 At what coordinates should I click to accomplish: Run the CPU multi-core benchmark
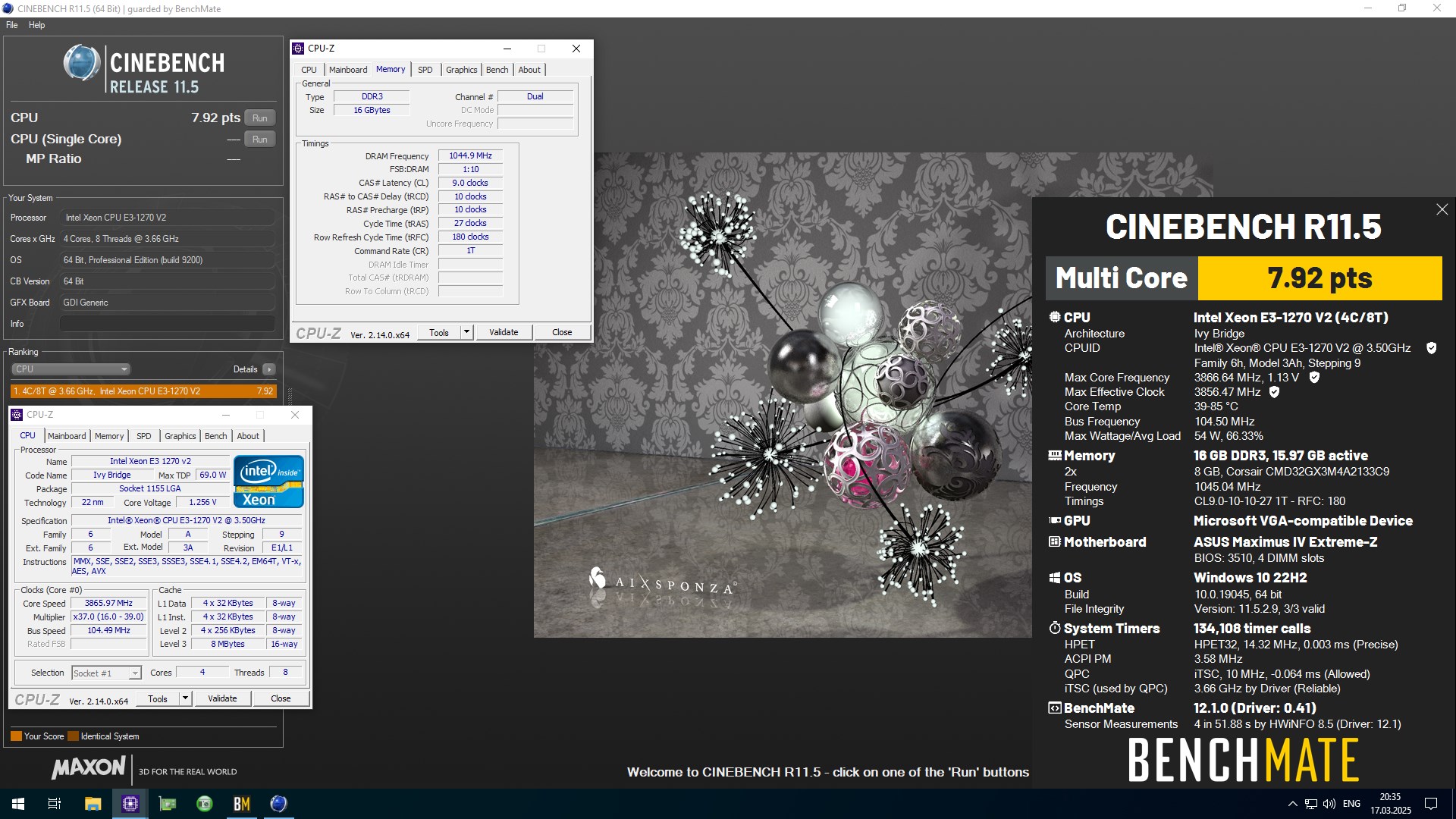click(x=259, y=118)
